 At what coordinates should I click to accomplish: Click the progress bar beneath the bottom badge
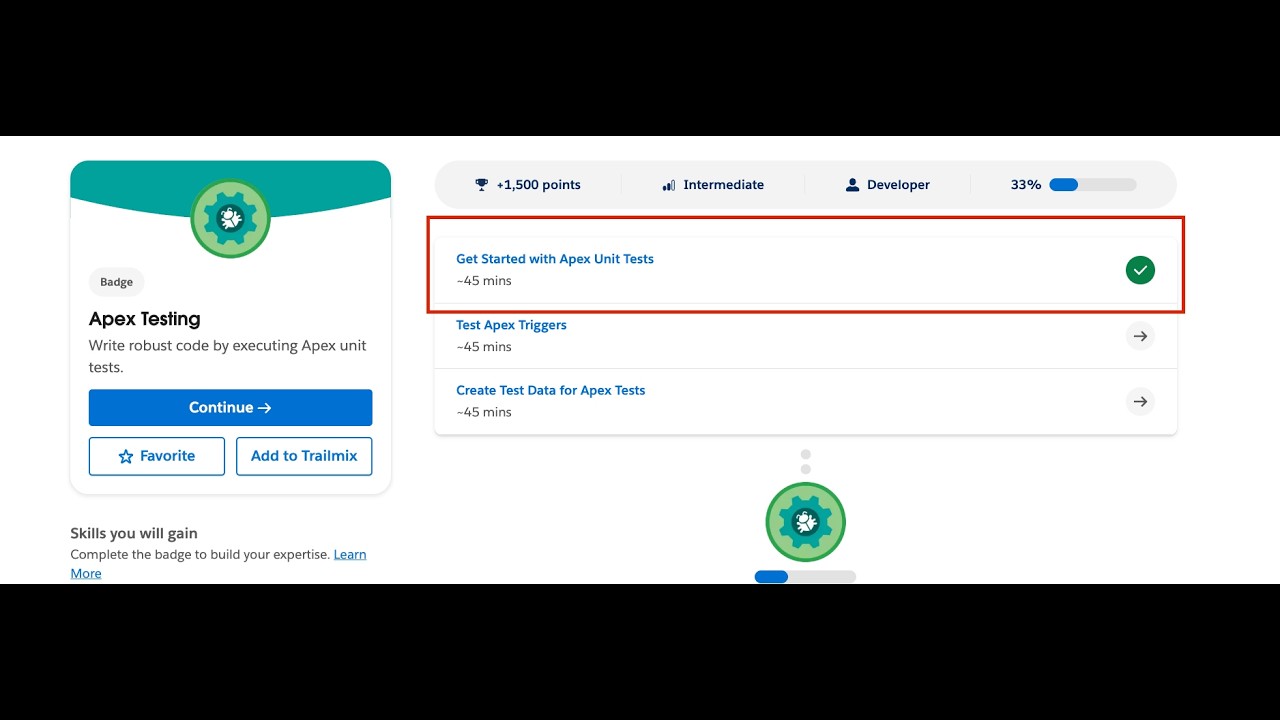click(x=806, y=577)
